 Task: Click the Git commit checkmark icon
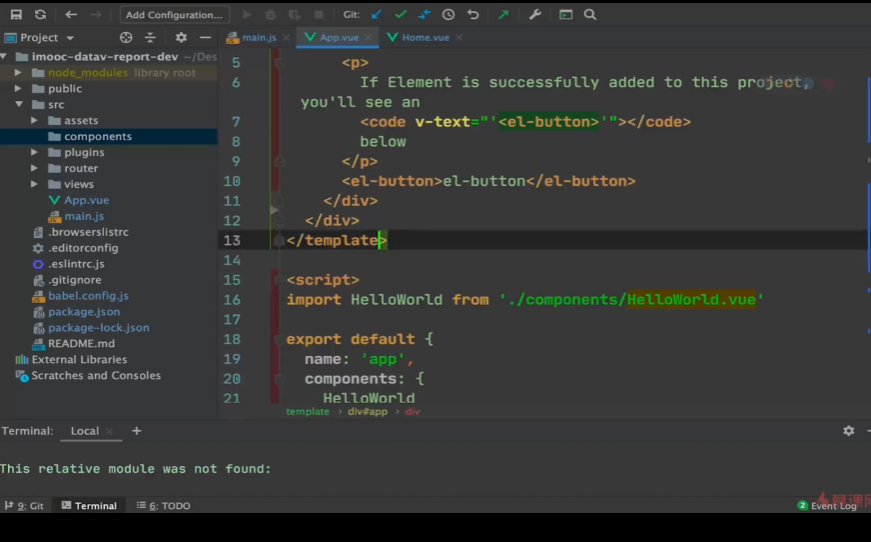[x=400, y=15]
